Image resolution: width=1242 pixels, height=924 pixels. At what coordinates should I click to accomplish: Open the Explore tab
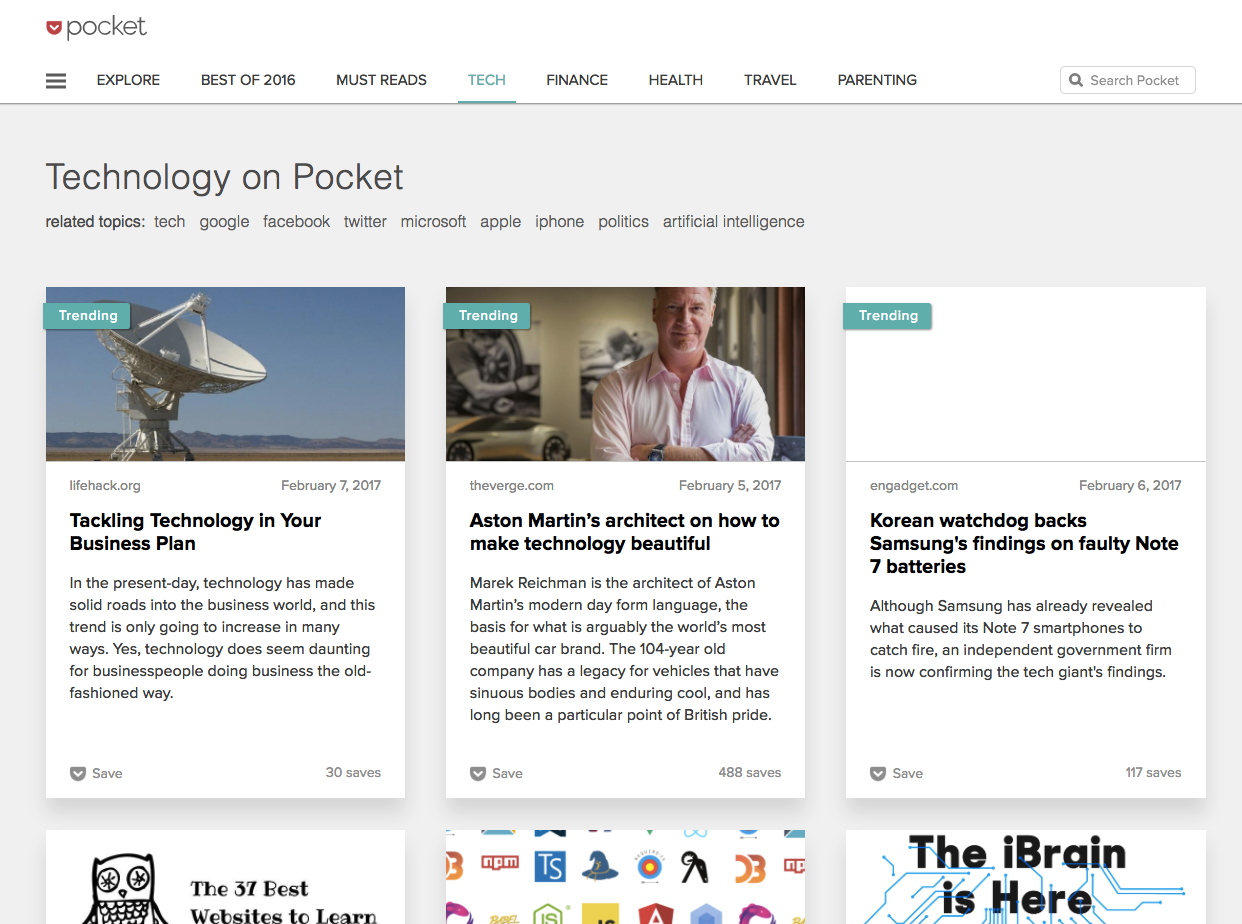(x=128, y=80)
